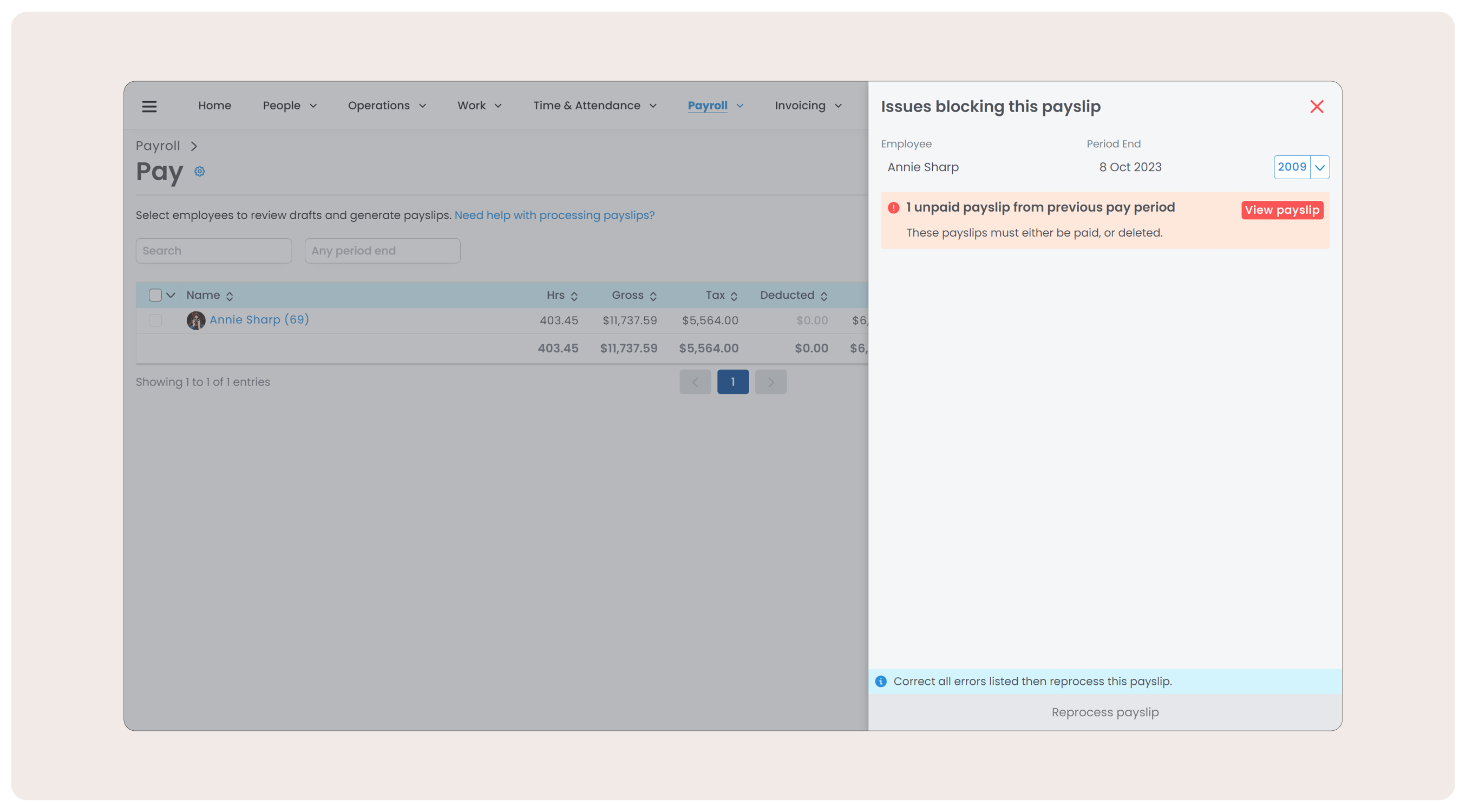Click Annie Sharp's avatar thumbnail
This screenshot has width=1466, height=812.
[196, 320]
